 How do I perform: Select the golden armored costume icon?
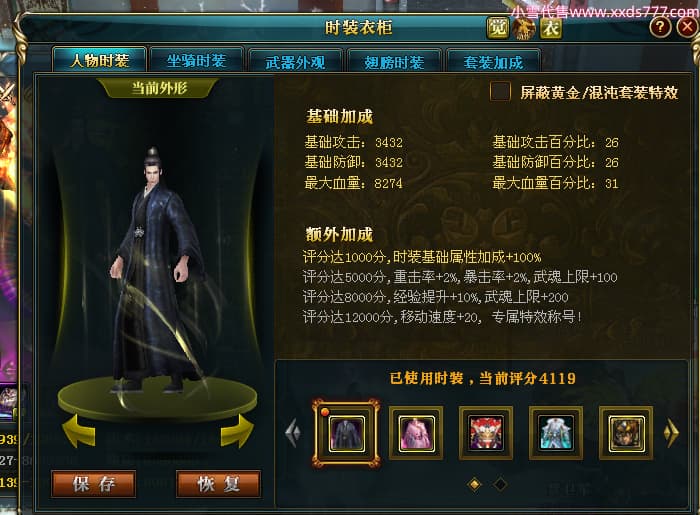(625, 433)
